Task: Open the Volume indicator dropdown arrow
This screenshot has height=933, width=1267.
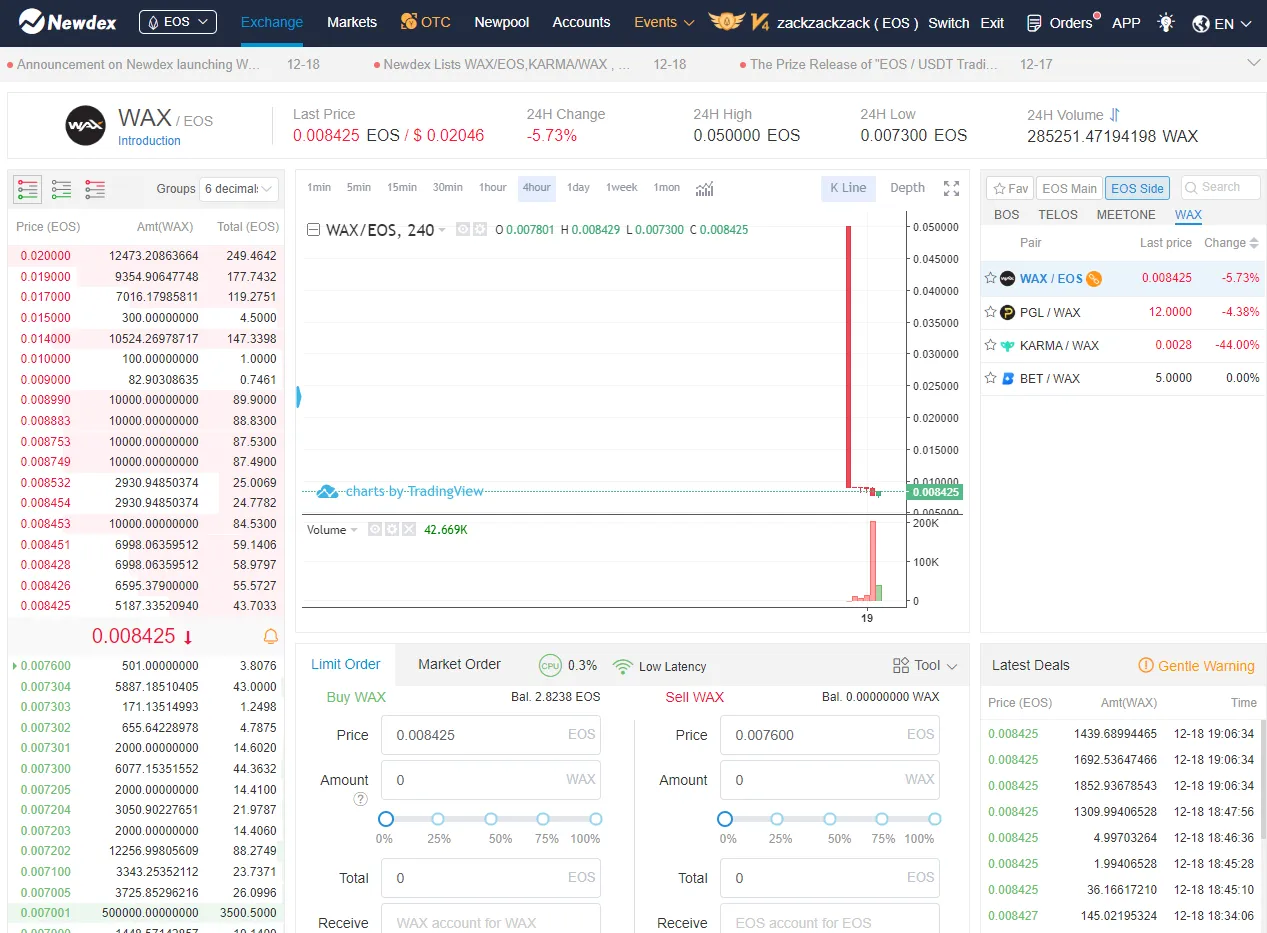Action: point(354,530)
